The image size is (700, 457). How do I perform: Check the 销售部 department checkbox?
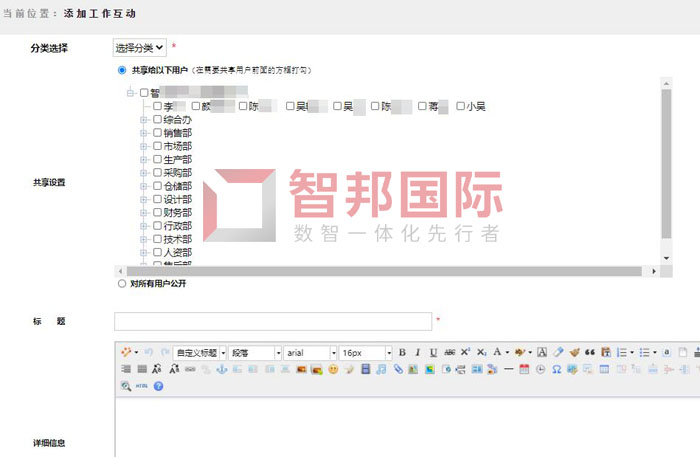(157, 133)
